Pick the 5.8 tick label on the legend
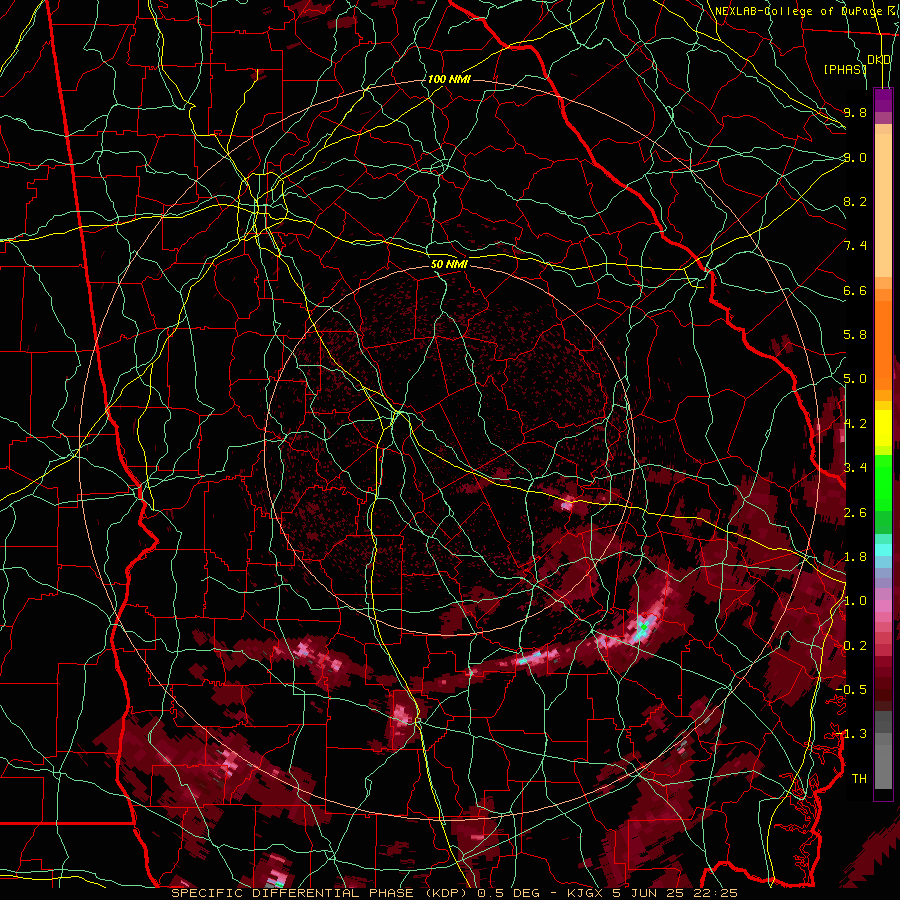This screenshot has height=900, width=900. pos(855,335)
